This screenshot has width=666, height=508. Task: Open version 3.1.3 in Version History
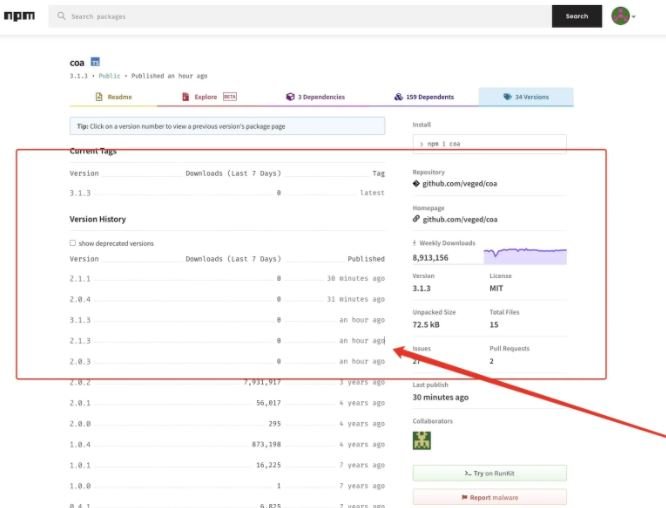(x=80, y=320)
